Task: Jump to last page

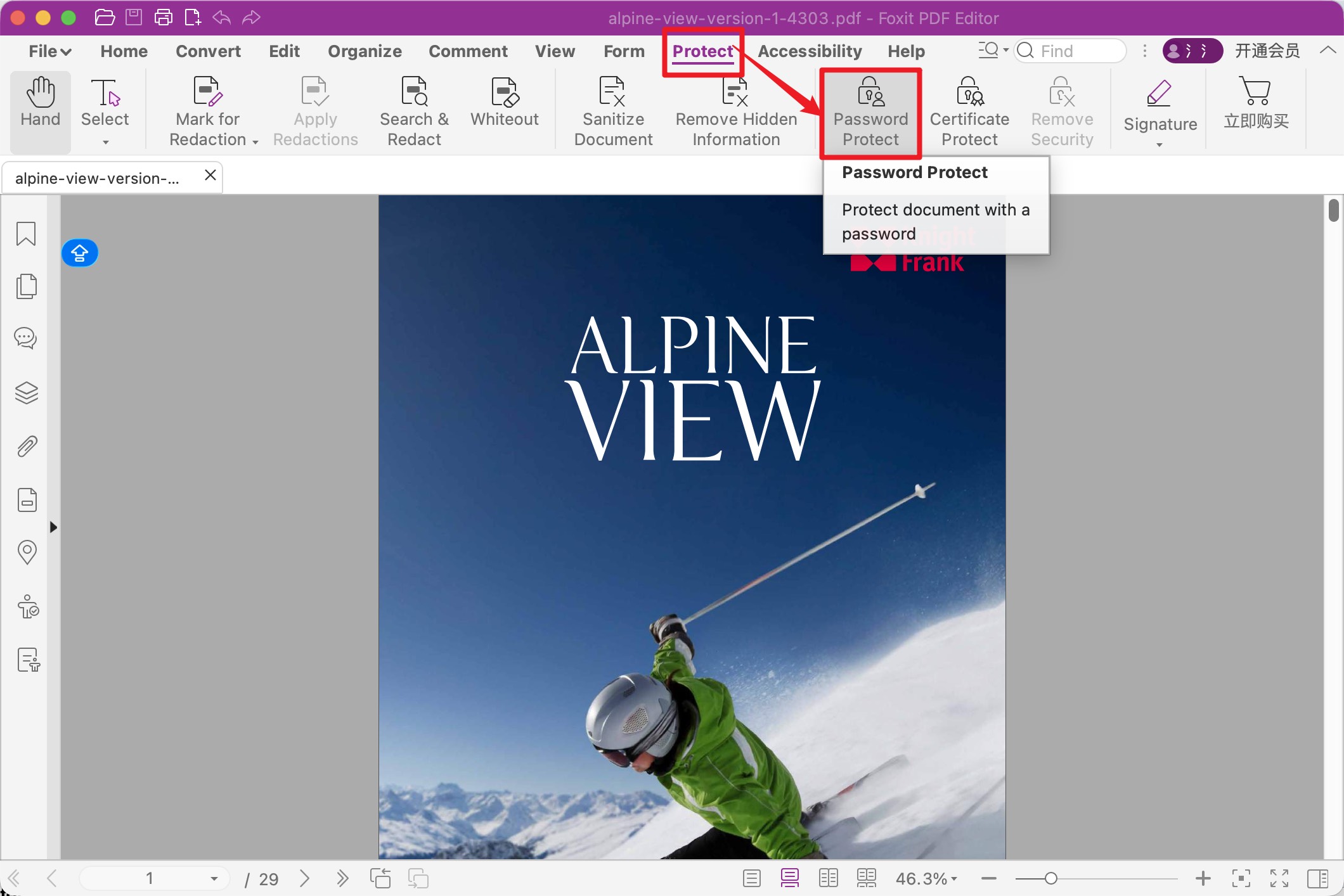Action: [342, 878]
